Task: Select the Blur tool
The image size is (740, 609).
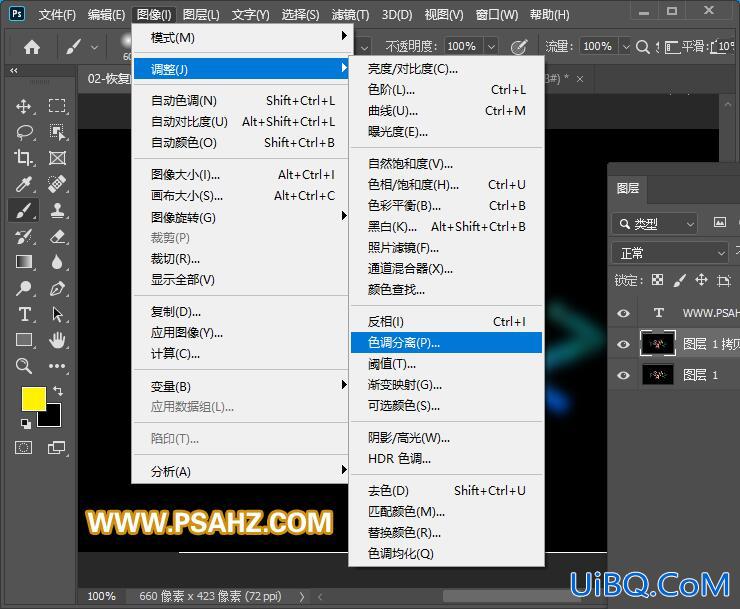Action: (57, 262)
